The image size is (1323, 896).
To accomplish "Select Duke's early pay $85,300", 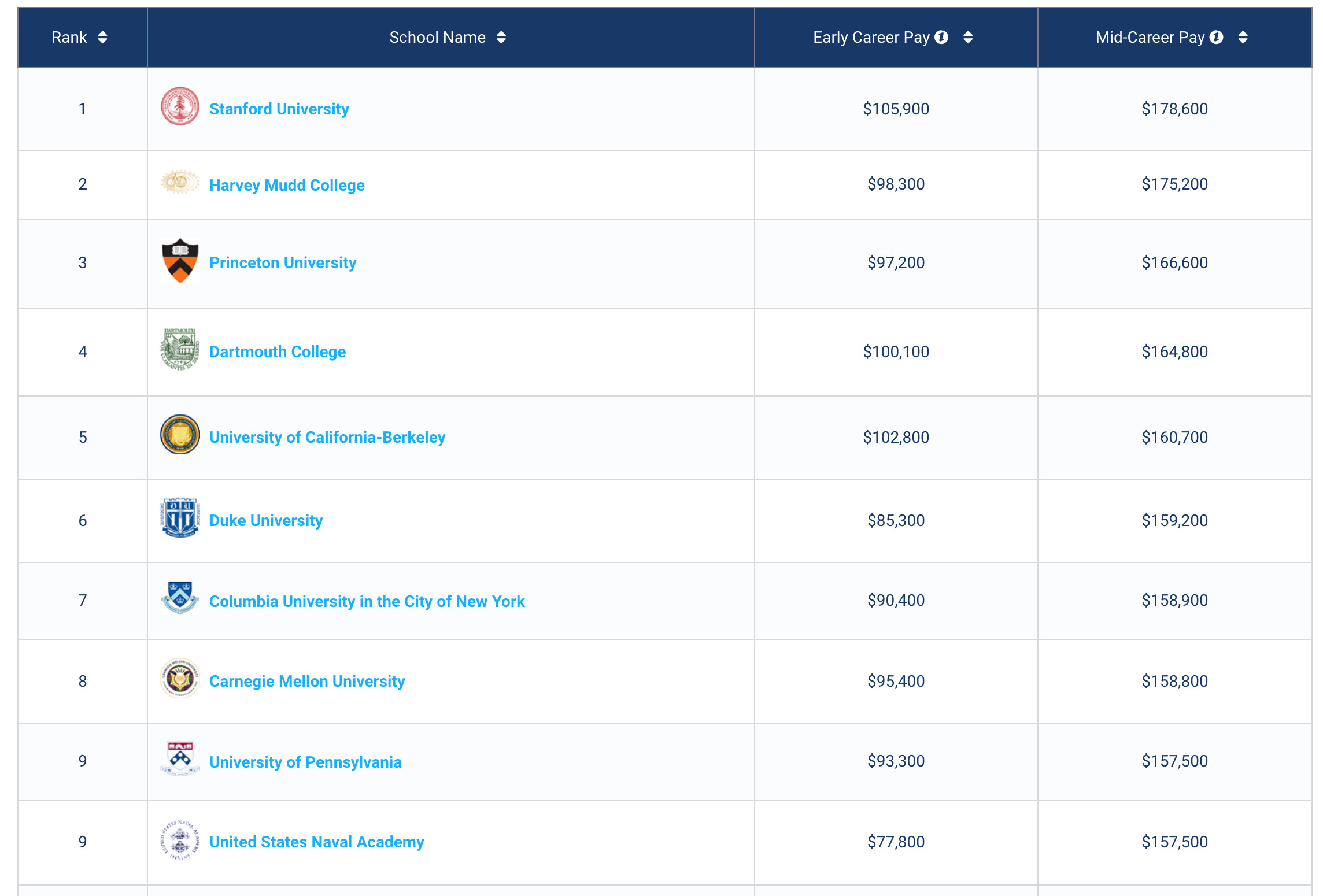I will point(896,520).
